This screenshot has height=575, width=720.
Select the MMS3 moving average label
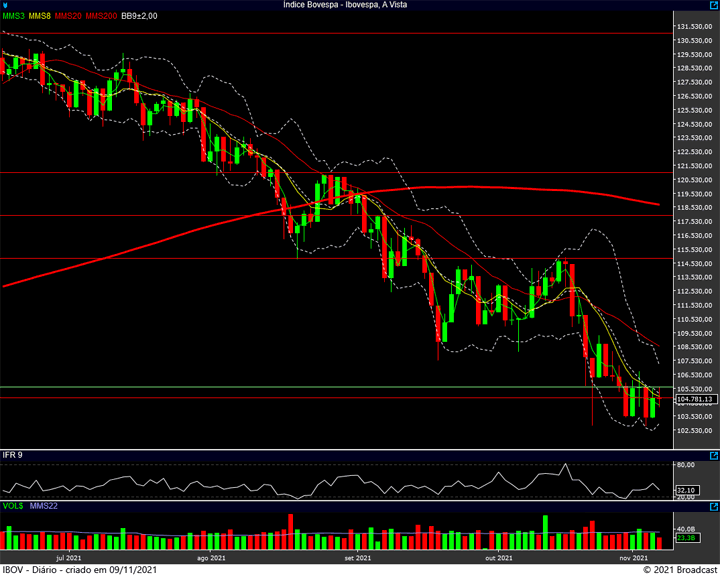tap(13, 16)
